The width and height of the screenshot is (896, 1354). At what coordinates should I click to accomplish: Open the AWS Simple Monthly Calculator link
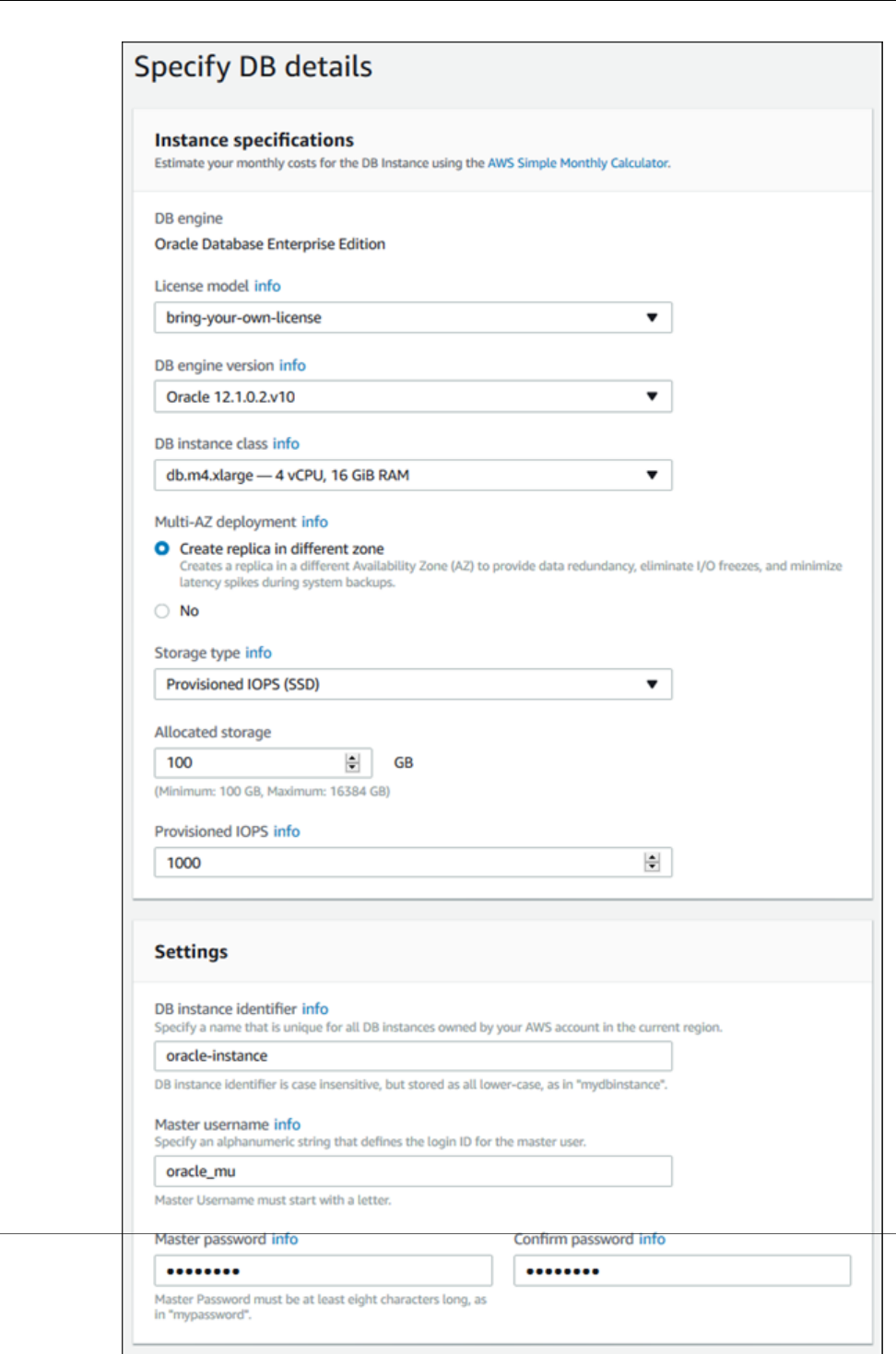click(578, 163)
